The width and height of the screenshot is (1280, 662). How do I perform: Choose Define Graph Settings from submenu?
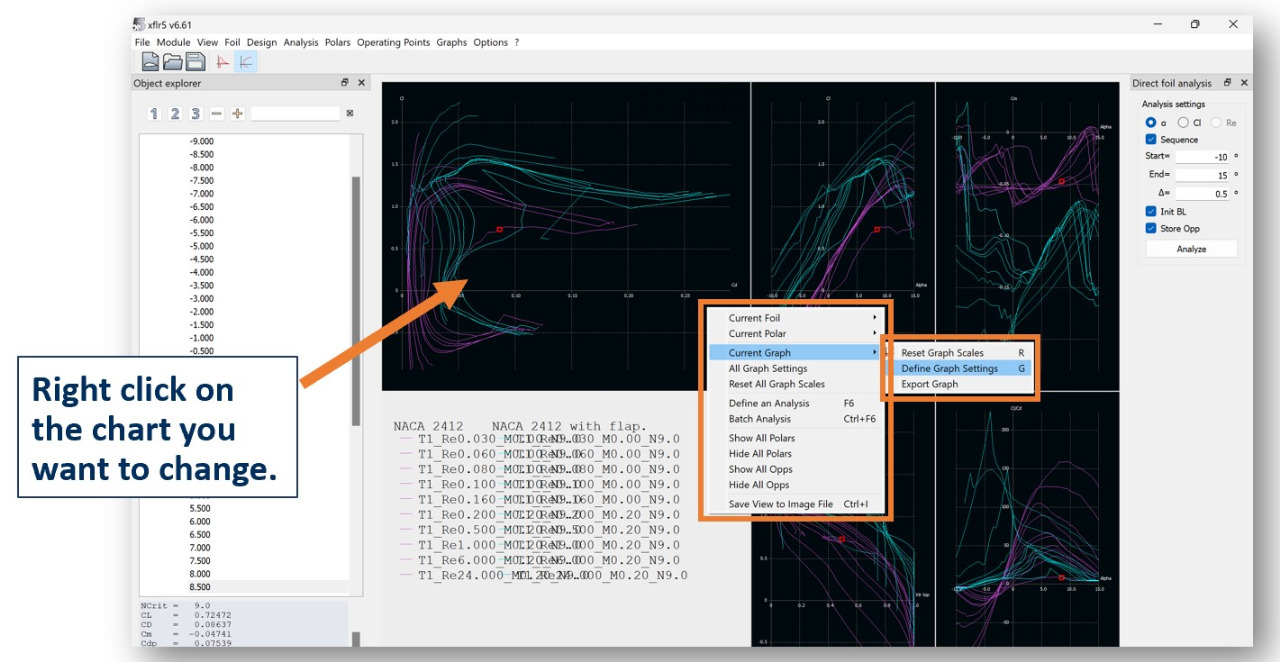click(950, 369)
